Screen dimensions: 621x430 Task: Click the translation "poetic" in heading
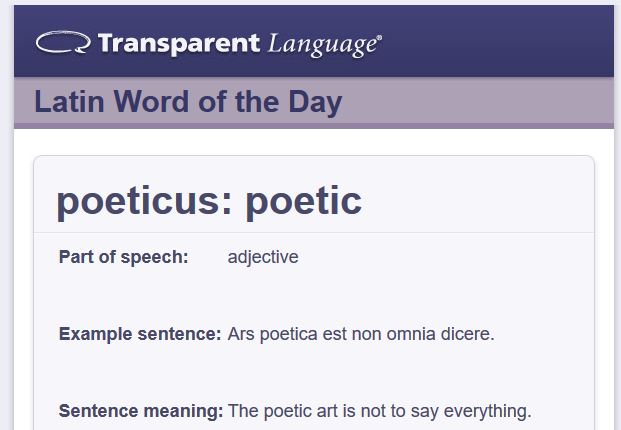304,200
